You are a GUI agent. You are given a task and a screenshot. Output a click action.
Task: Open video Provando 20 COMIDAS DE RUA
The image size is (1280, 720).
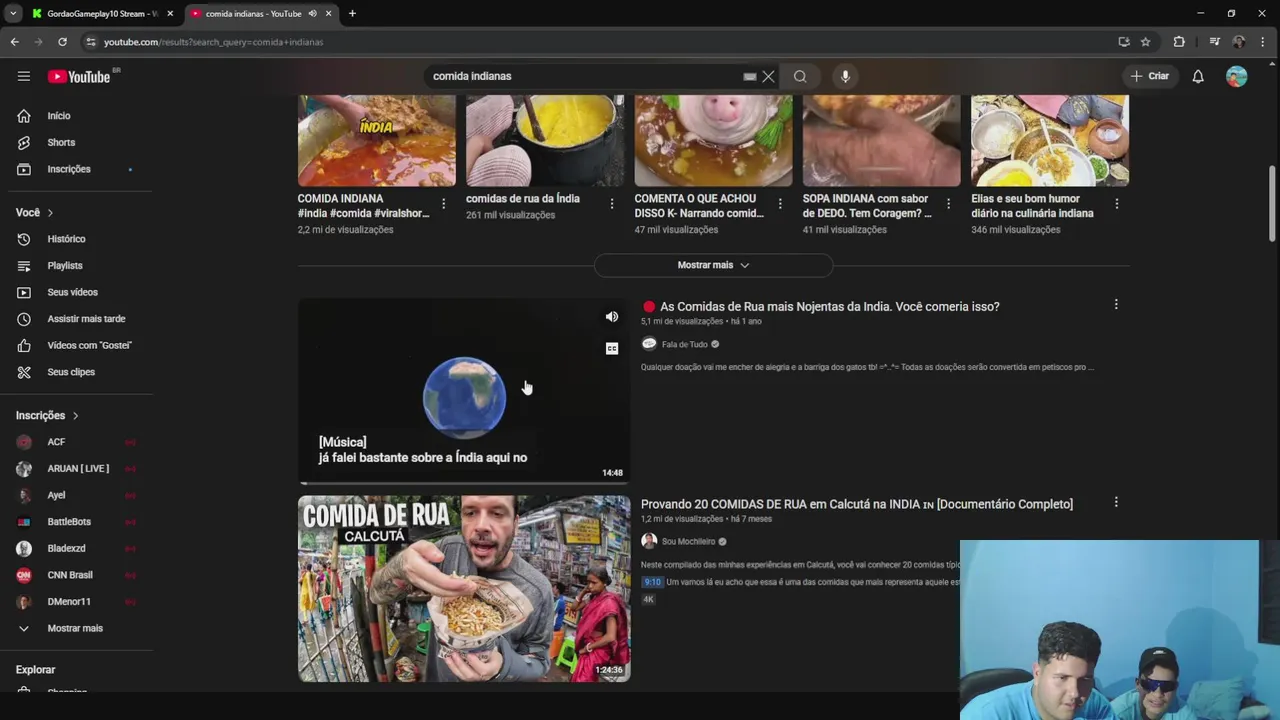[x=857, y=504]
